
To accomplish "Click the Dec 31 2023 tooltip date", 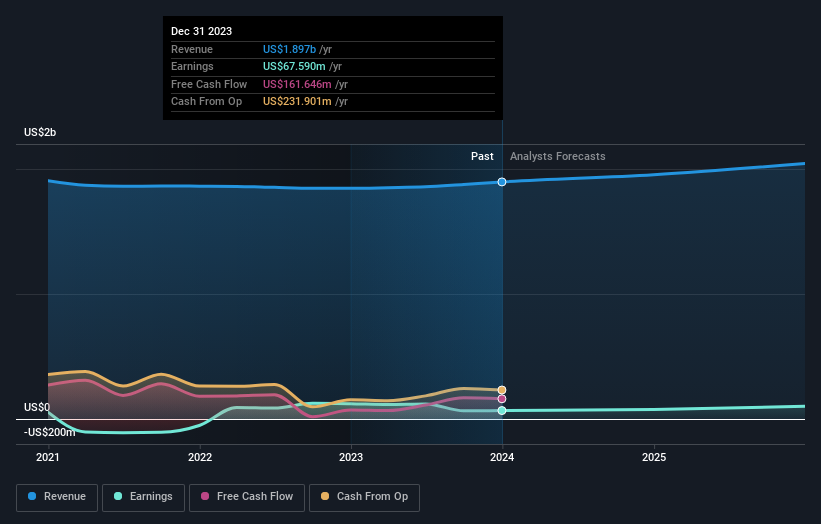I will tap(202, 31).
